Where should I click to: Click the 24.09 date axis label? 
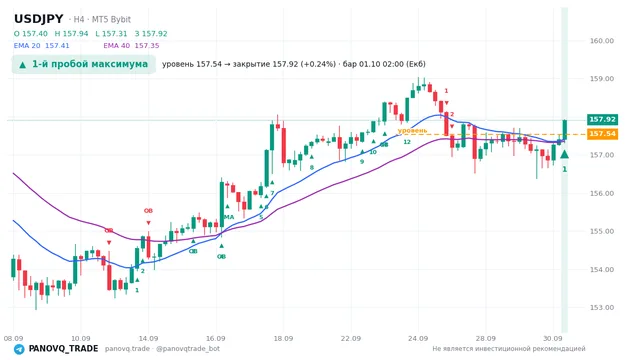tap(418, 338)
